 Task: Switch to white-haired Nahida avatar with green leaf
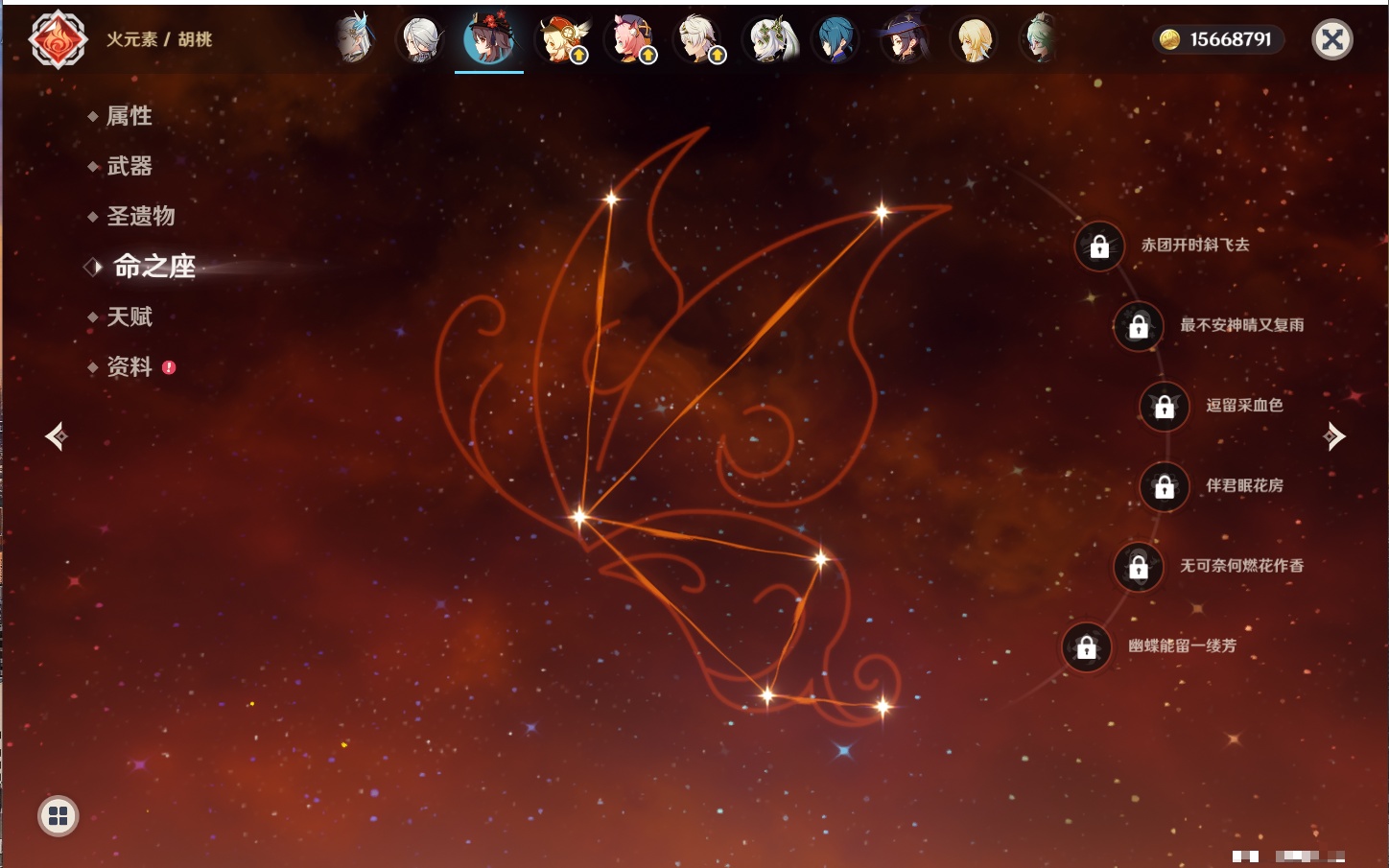[771, 40]
